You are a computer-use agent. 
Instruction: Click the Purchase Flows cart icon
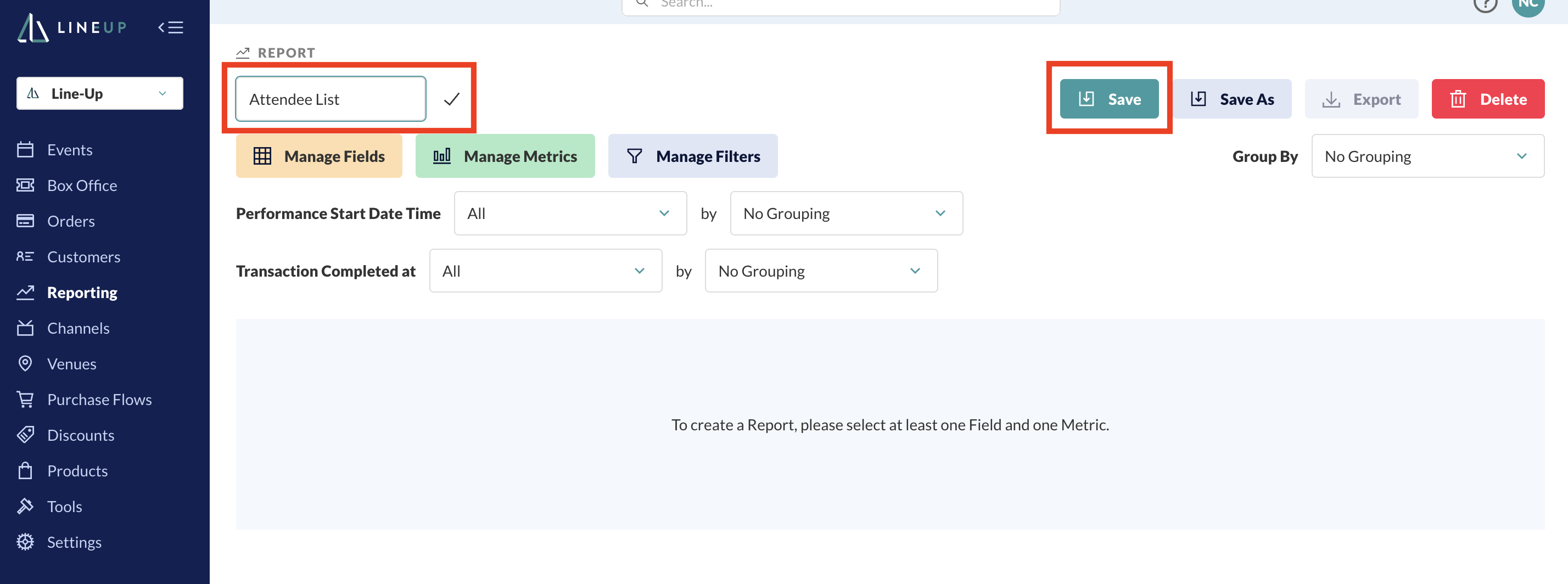pos(25,399)
